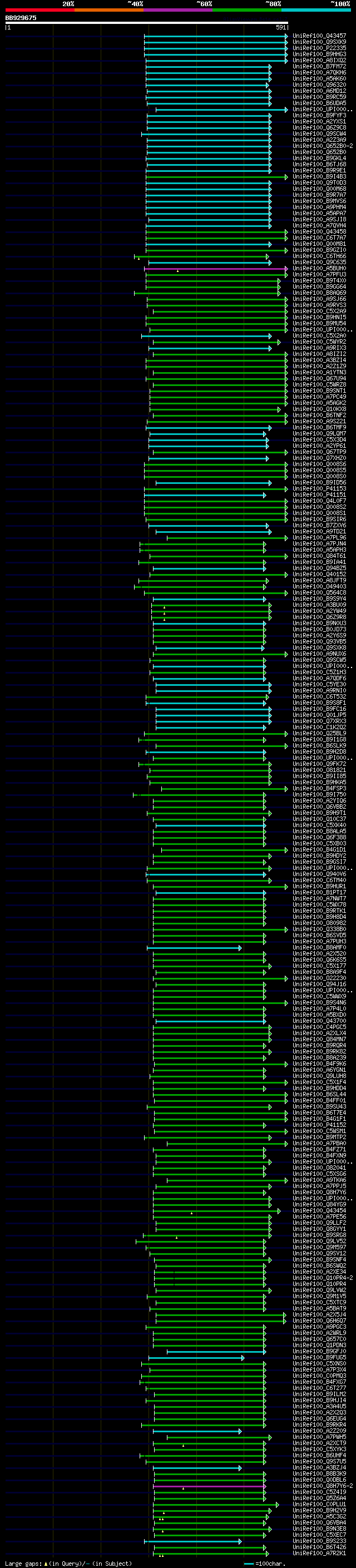
Task: Select the UniRef100_O49403 label
Action: click(x=319, y=587)
